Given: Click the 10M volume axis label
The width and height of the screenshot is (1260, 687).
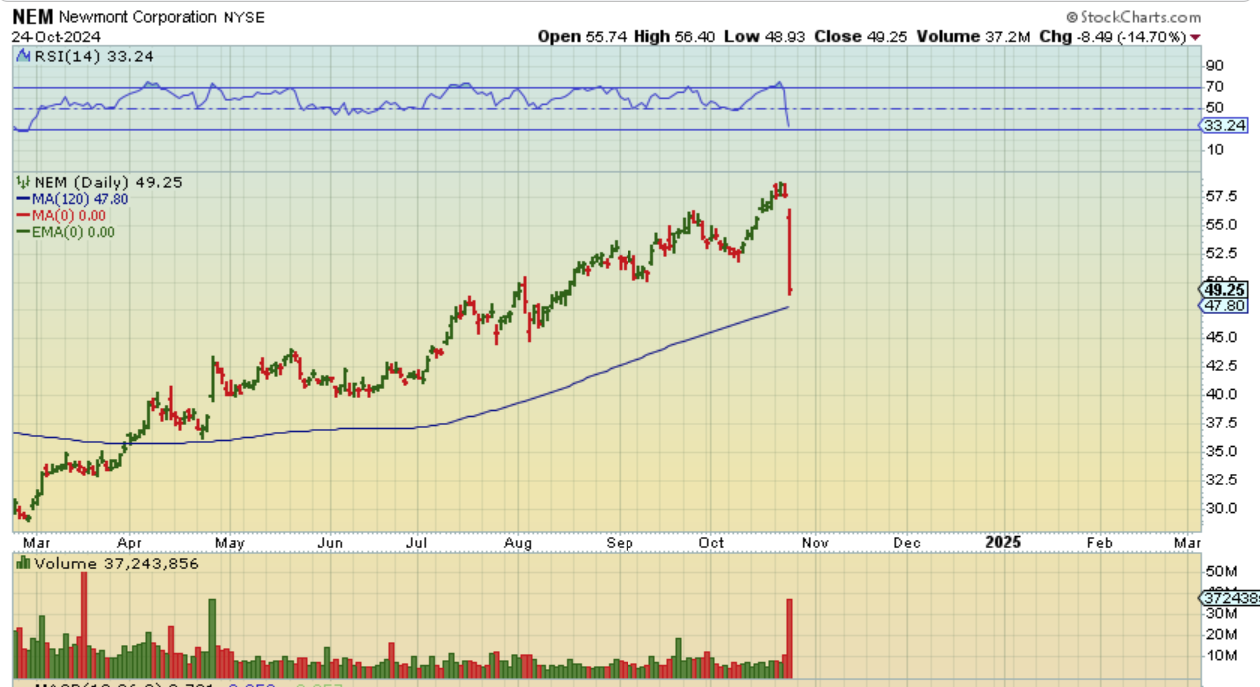Looking at the screenshot, I should point(1220,655).
